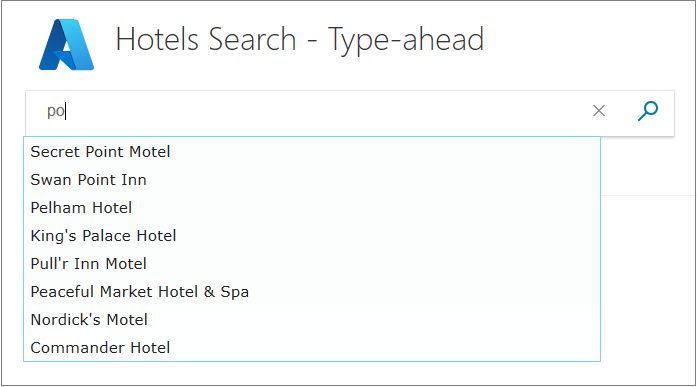
Task: Place the cursor after the typed text 'po'
Action: tap(66, 111)
